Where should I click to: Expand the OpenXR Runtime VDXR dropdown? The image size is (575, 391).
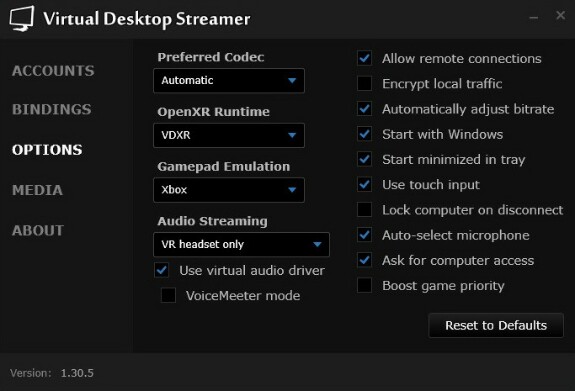click(229, 135)
